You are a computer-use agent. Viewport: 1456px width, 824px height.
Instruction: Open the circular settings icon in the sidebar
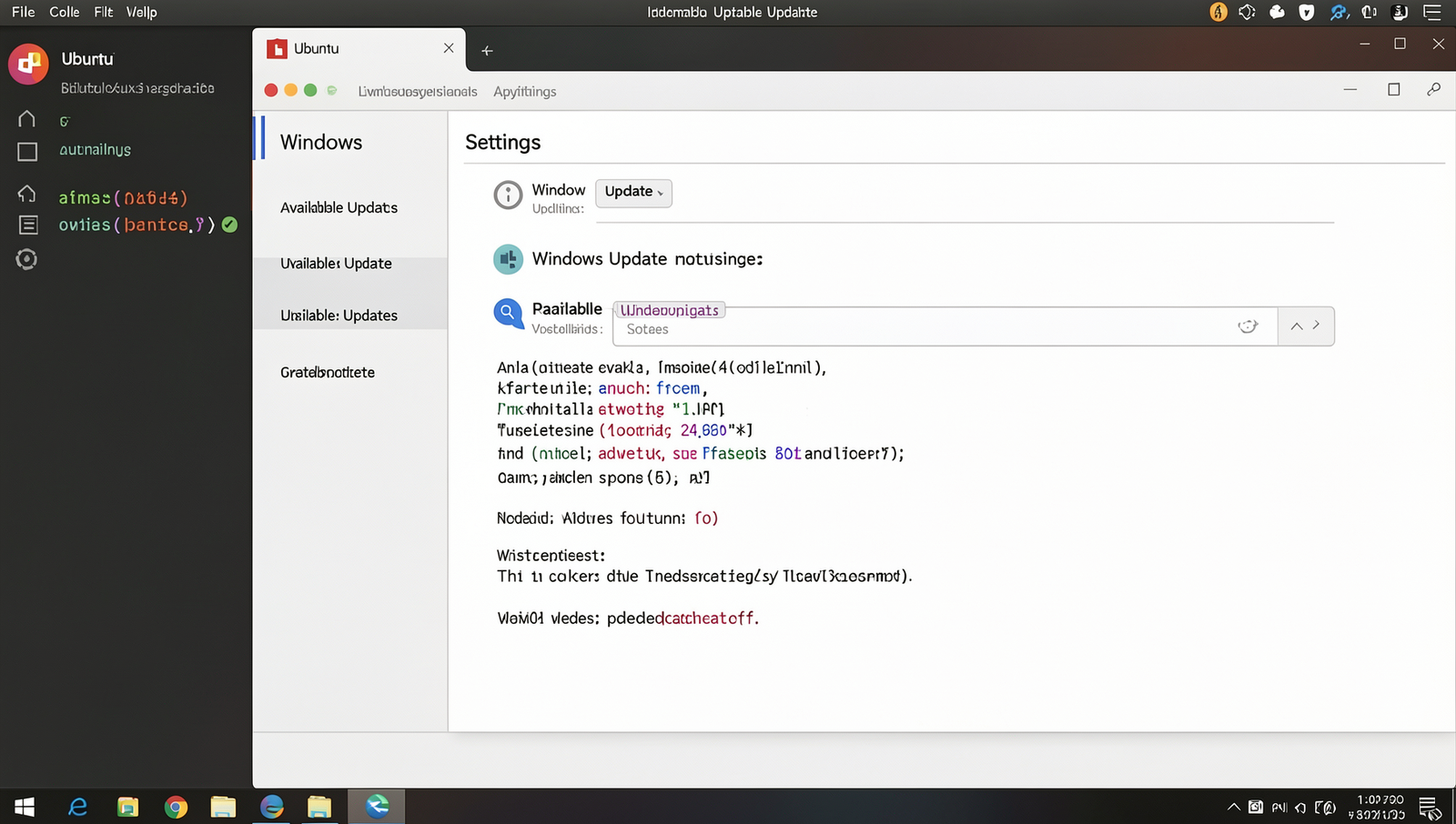tap(26, 259)
